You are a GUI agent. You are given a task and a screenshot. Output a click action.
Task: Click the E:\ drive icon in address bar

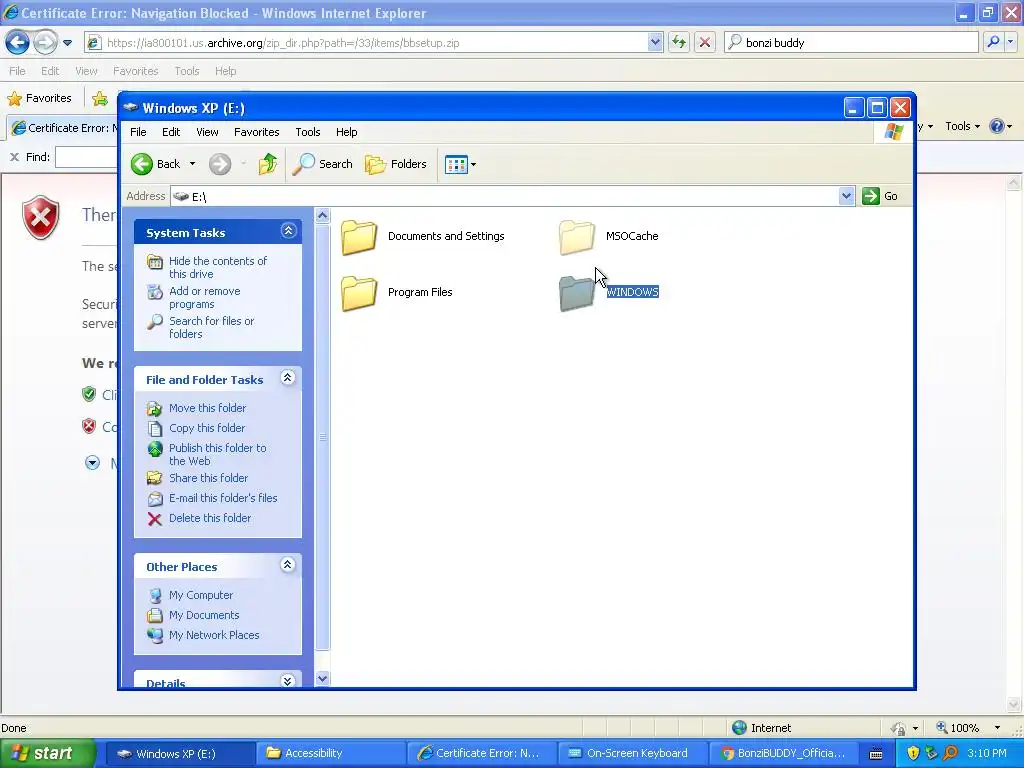pos(181,196)
